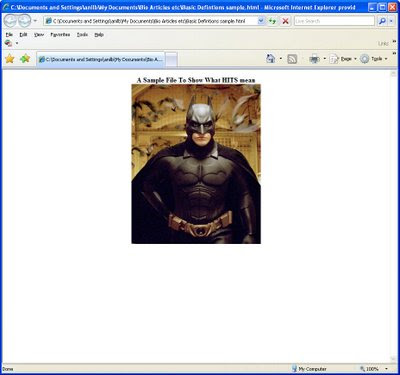Click the 'Done' status text
The height and width of the screenshot is (375, 400).
click(x=8, y=369)
